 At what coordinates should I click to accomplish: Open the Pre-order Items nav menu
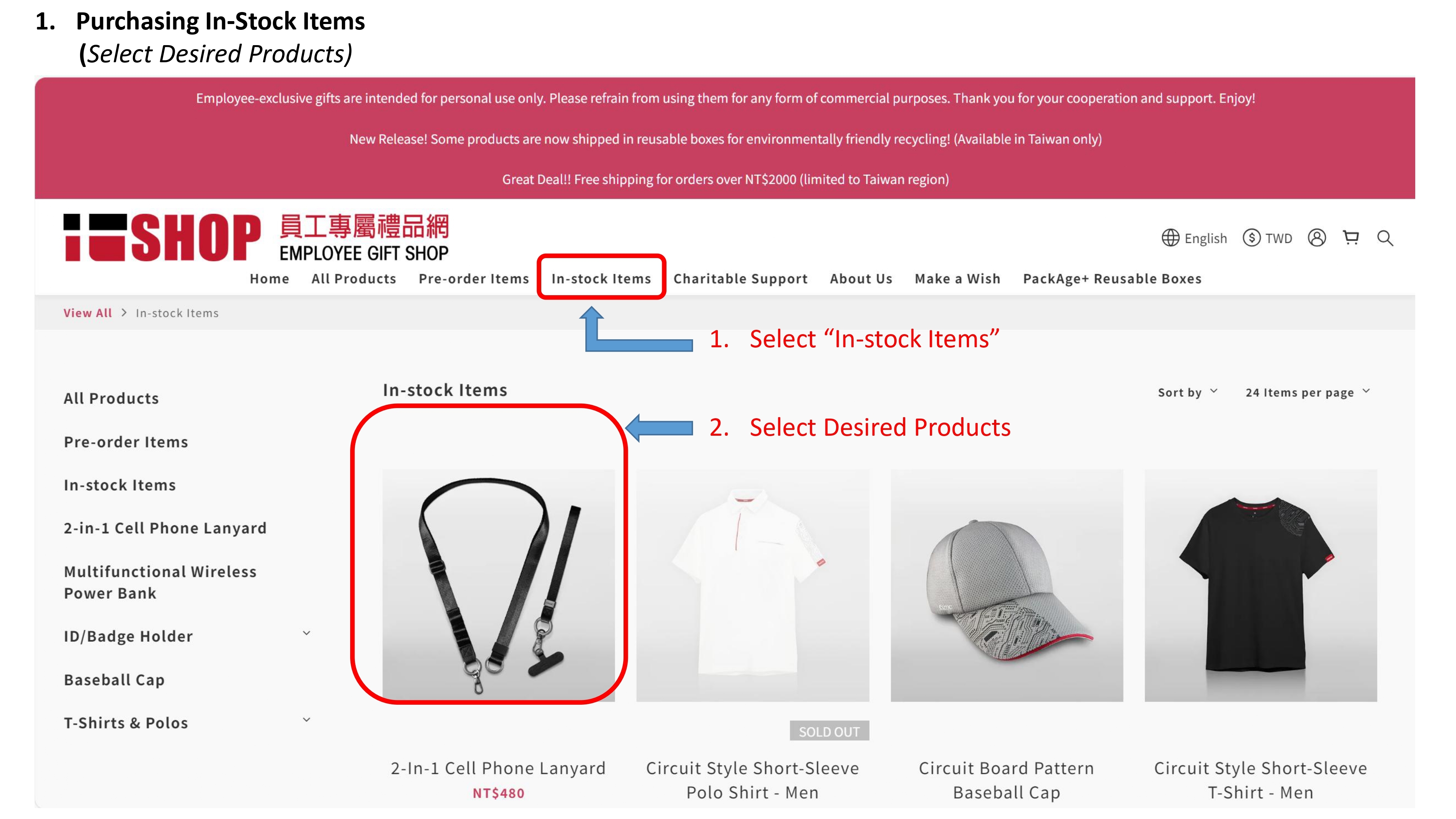click(x=474, y=279)
